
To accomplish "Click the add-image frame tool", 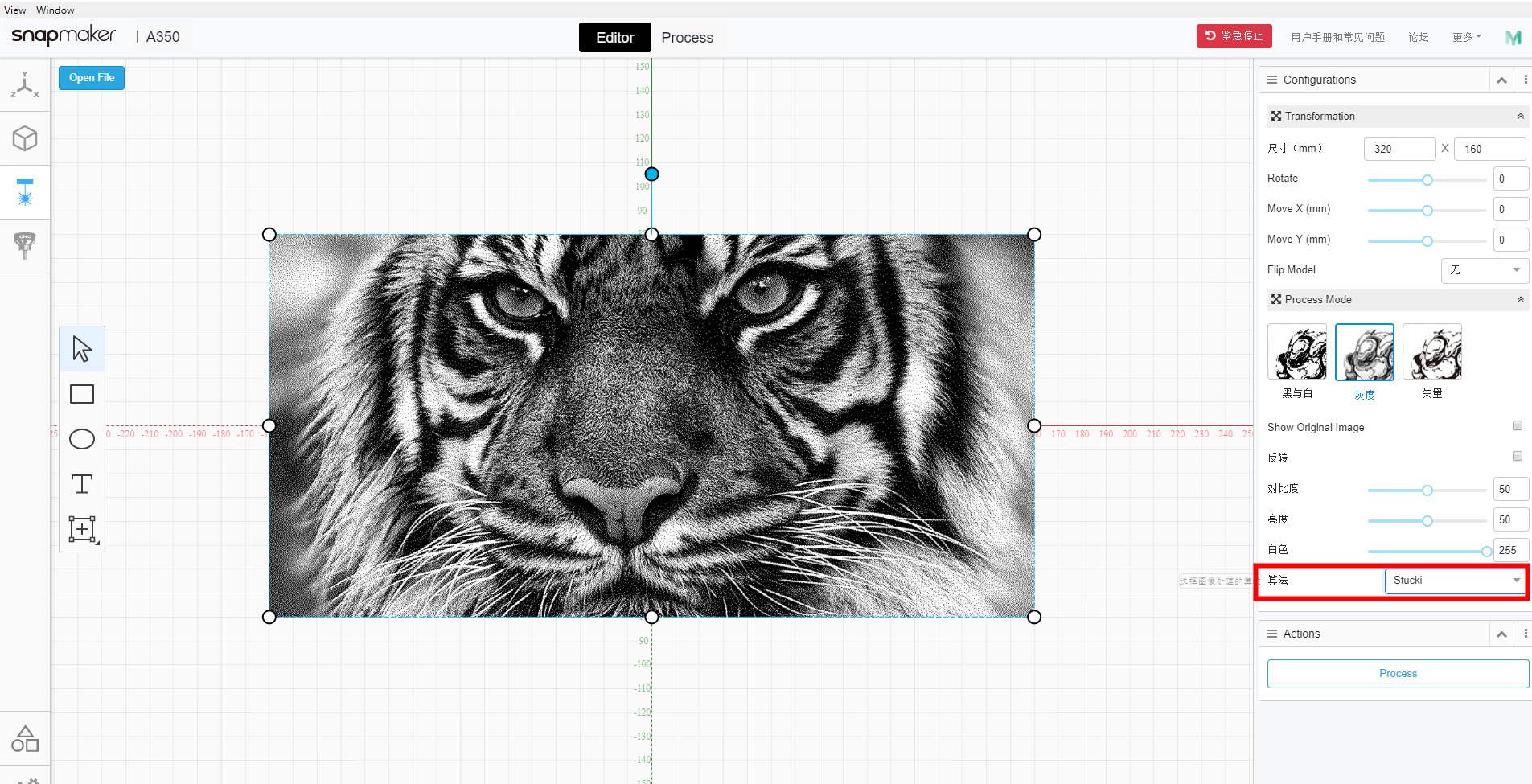I will pos(82,529).
